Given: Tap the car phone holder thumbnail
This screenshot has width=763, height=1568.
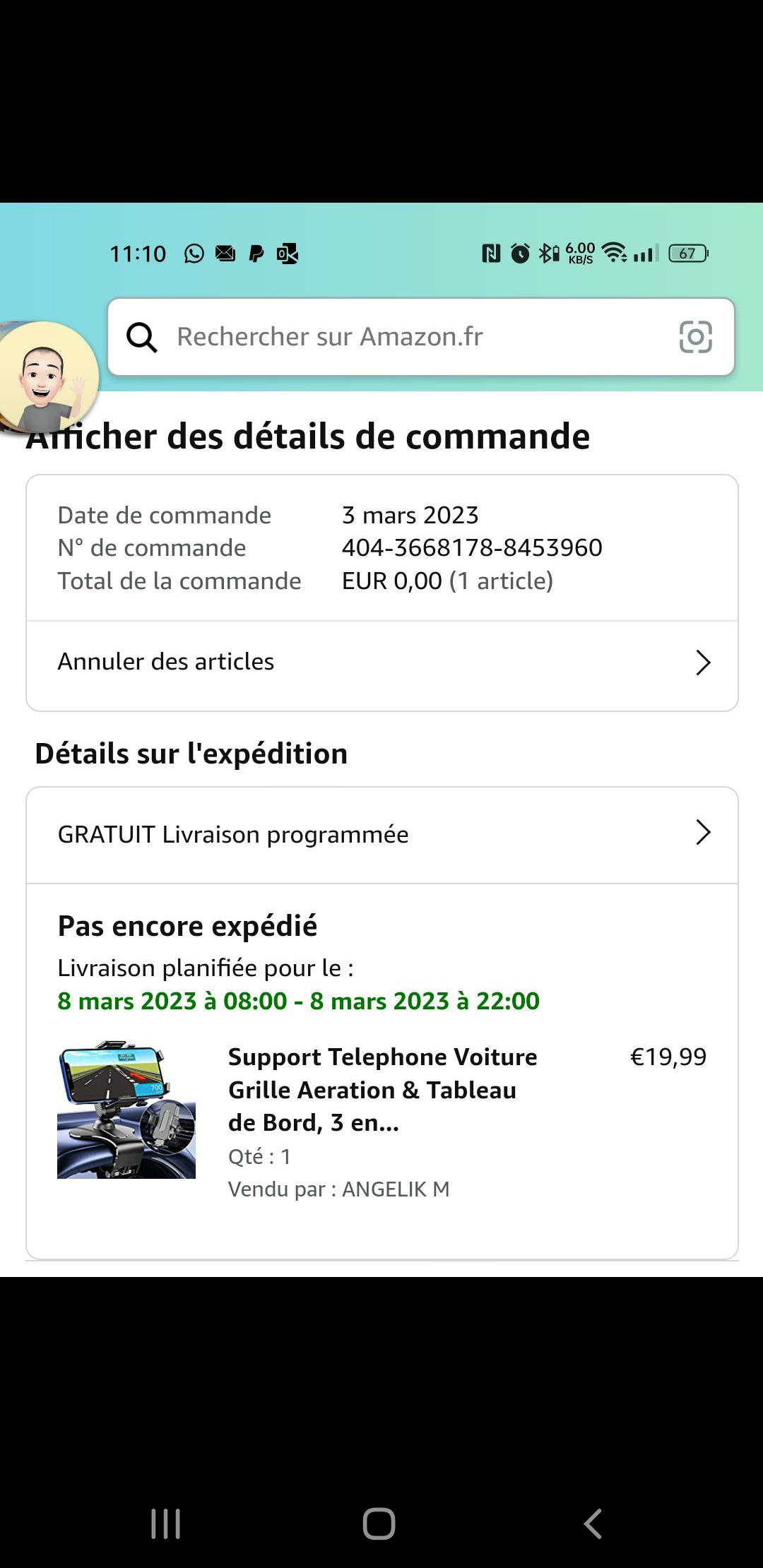Looking at the screenshot, I should click(126, 1110).
